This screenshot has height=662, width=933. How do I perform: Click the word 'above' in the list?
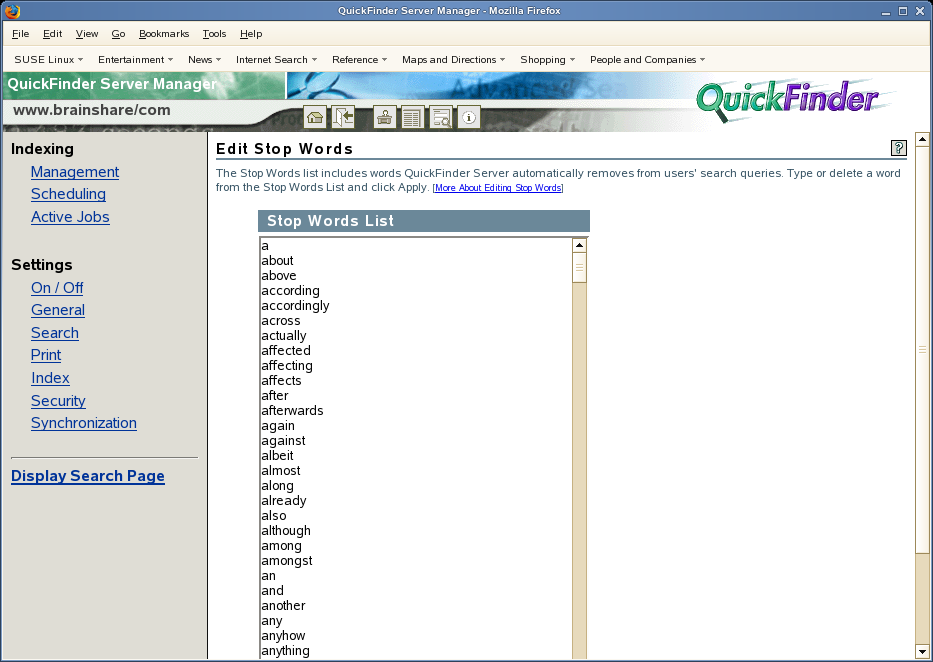278,275
